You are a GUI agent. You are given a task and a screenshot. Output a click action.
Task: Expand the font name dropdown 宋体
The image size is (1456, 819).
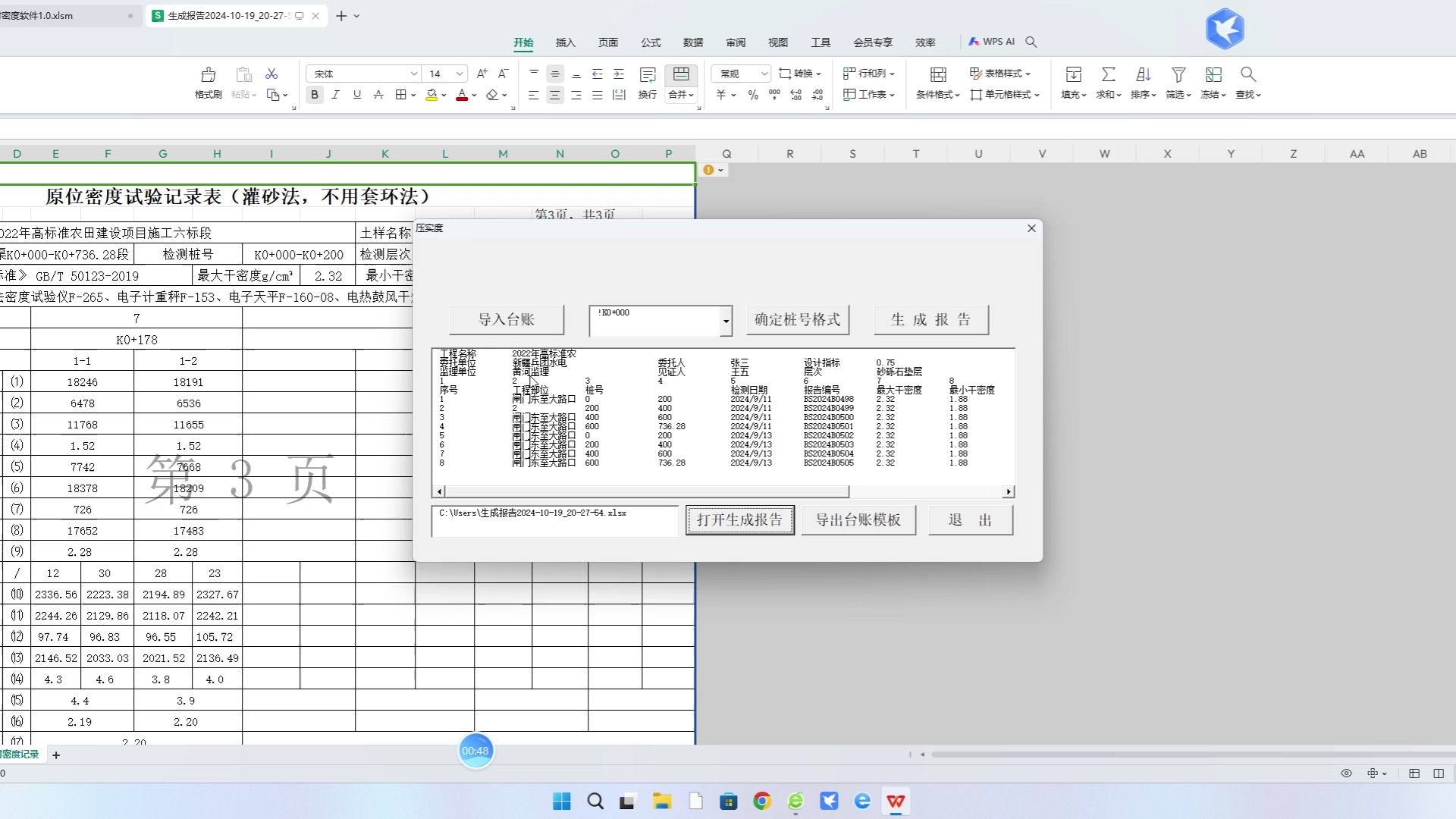pyautogui.click(x=414, y=74)
